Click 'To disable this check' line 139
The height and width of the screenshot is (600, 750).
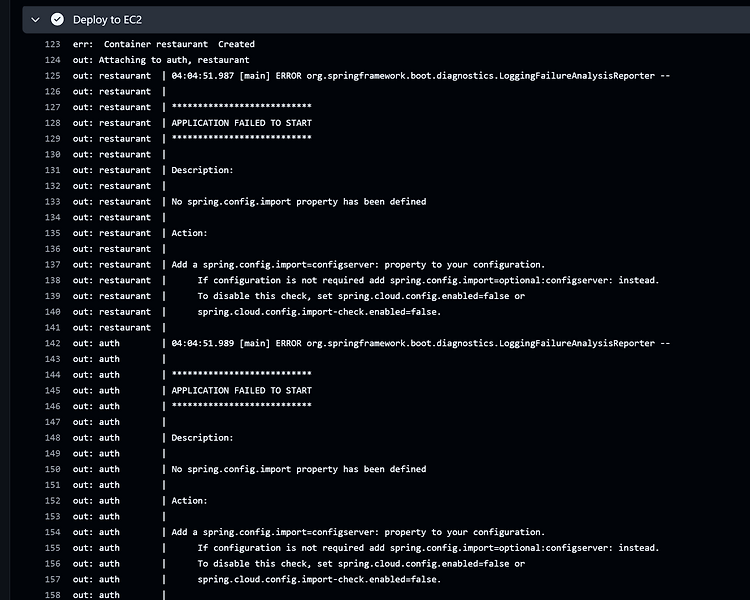(361, 296)
